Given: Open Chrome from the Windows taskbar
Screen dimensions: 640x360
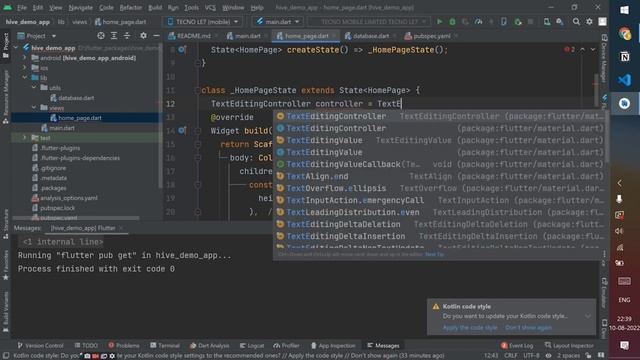Looking at the screenshot, I should (624, 33).
